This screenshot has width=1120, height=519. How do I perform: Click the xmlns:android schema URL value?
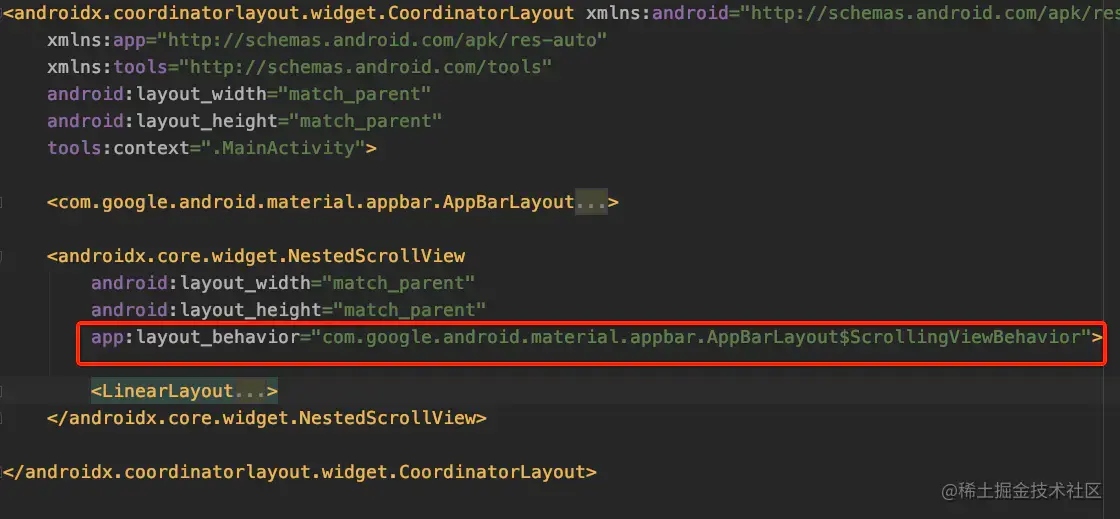coord(929,12)
